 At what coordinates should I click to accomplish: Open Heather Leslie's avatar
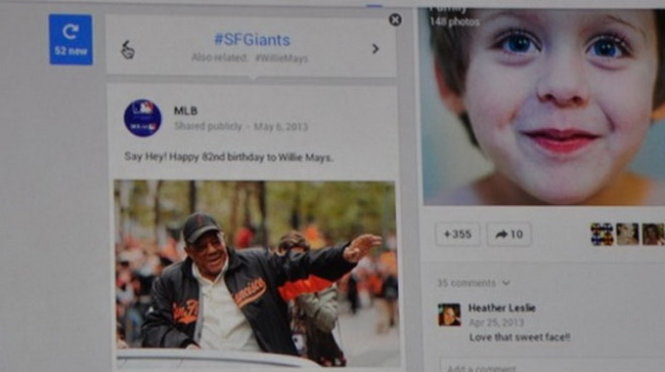click(x=449, y=314)
